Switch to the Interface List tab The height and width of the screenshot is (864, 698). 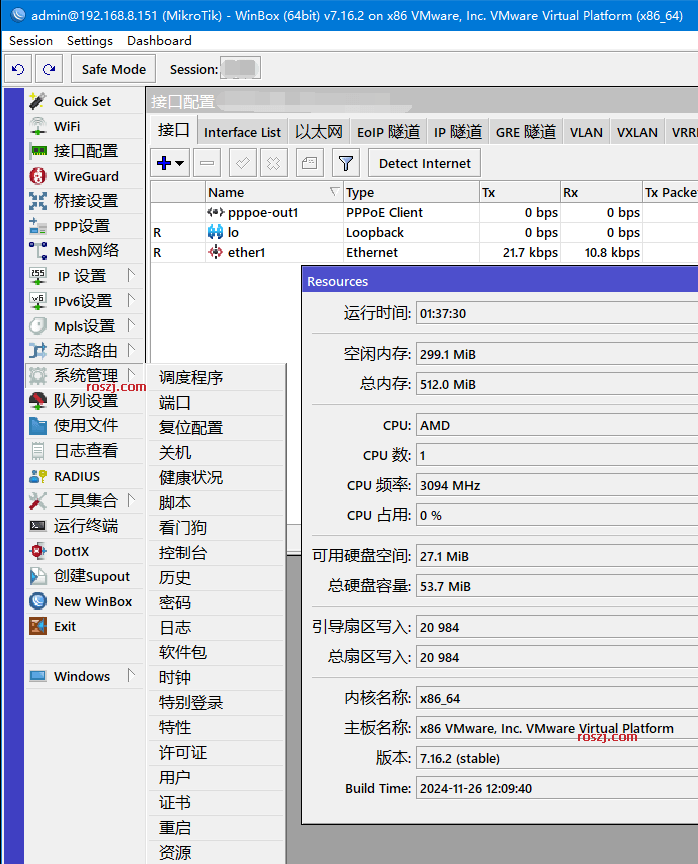point(242,132)
